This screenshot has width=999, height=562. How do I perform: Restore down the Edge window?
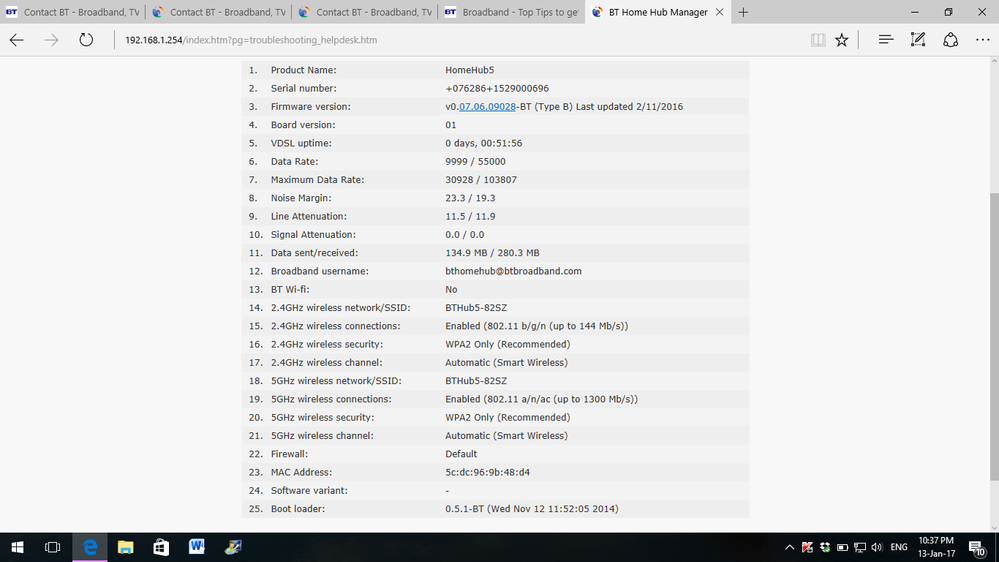tap(948, 12)
